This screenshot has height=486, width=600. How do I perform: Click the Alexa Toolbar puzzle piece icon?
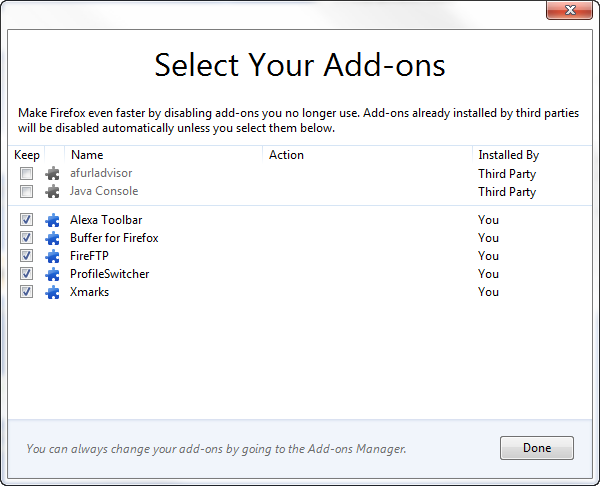[x=52, y=220]
